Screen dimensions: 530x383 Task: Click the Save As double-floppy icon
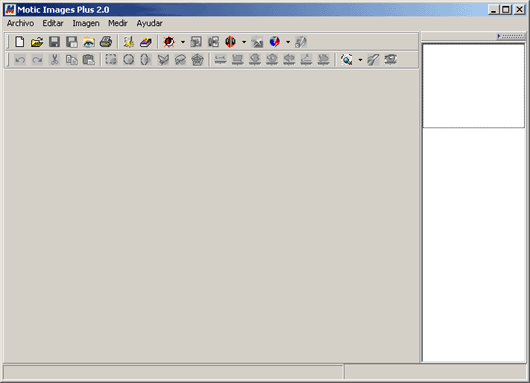click(71, 42)
